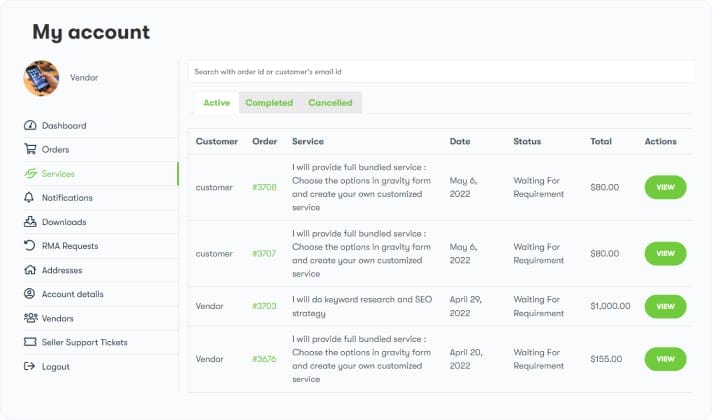
Task: Click the Downloads tray icon
Action: [30, 222]
